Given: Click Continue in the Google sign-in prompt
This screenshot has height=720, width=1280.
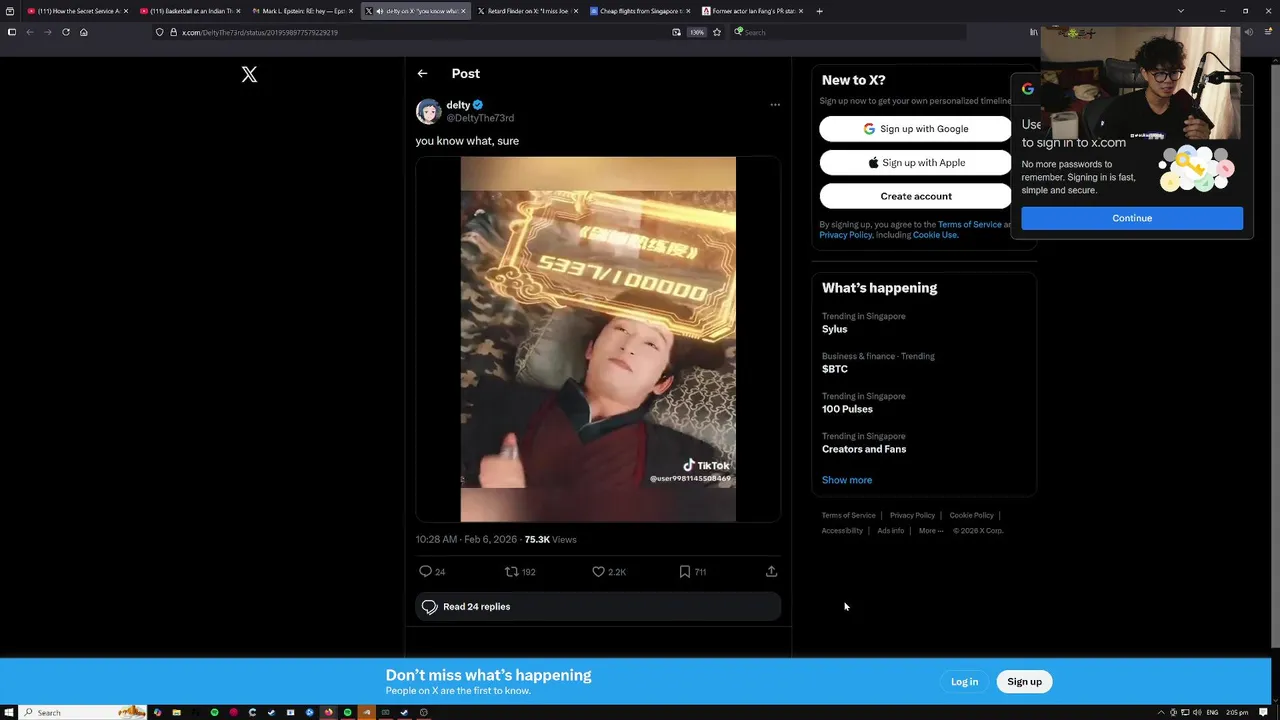Looking at the screenshot, I should pyautogui.click(x=1132, y=218).
